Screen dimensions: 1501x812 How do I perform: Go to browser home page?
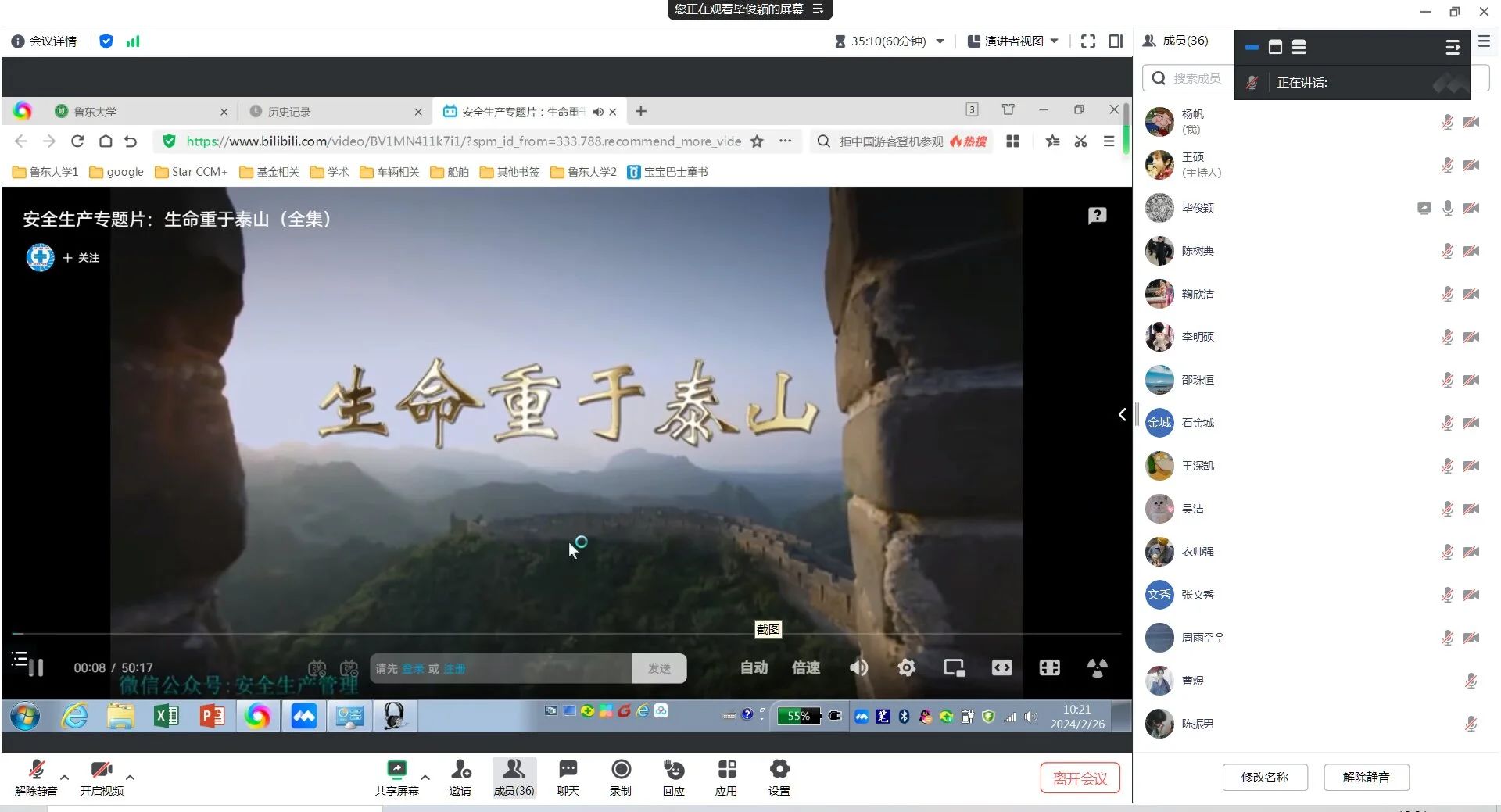106,141
